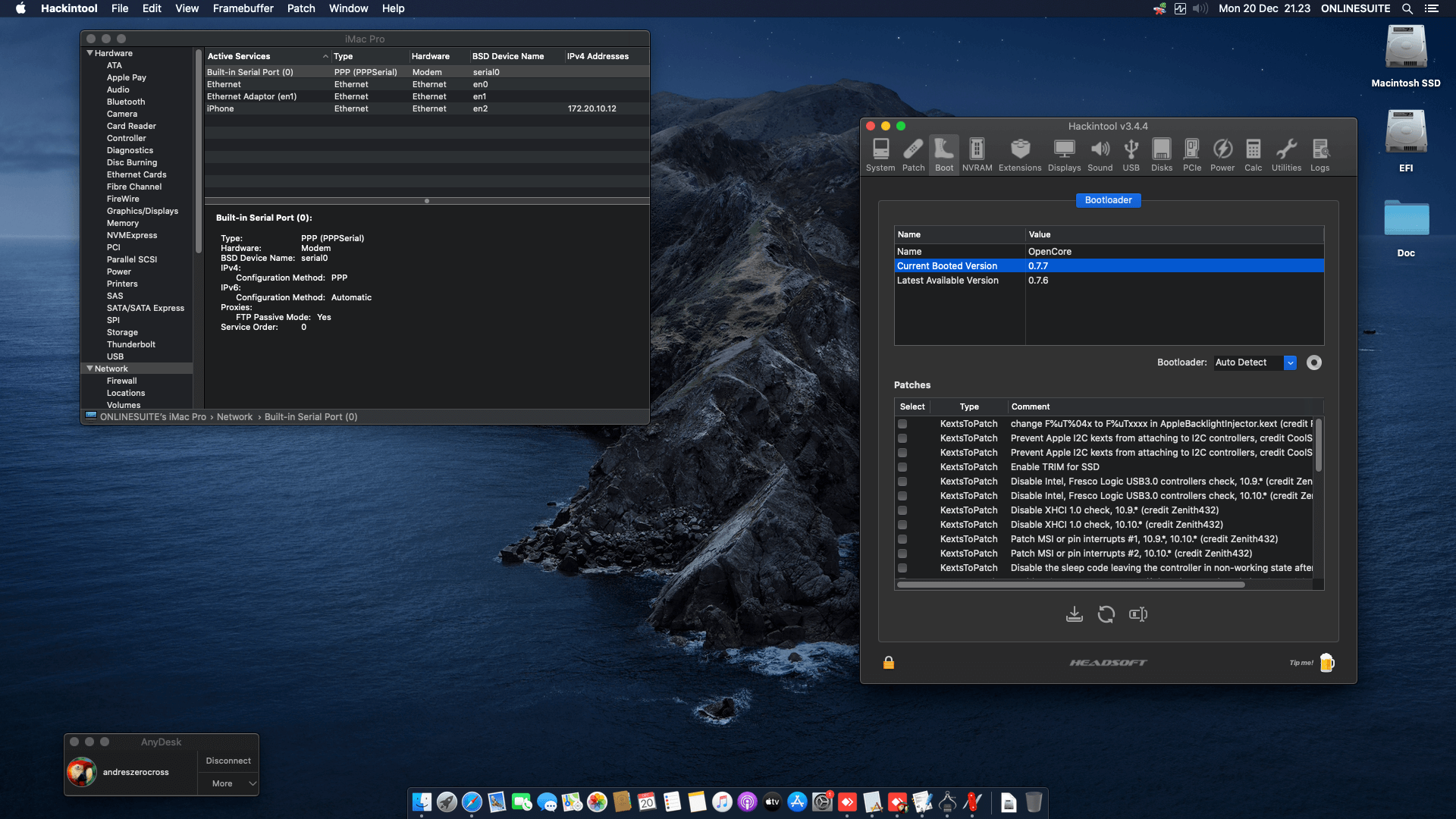Check the 'Disable XHCI 1.0 check, 10.9.*' patch
Viewport: 1456px width, 819px height.
point(902,510)
